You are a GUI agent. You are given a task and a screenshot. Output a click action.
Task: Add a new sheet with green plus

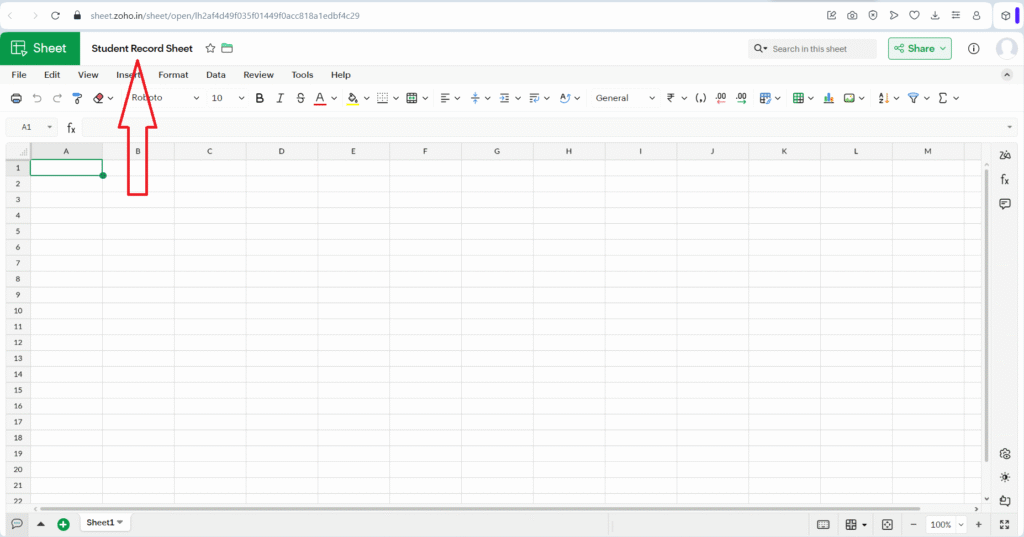click(x=63, y=524)
